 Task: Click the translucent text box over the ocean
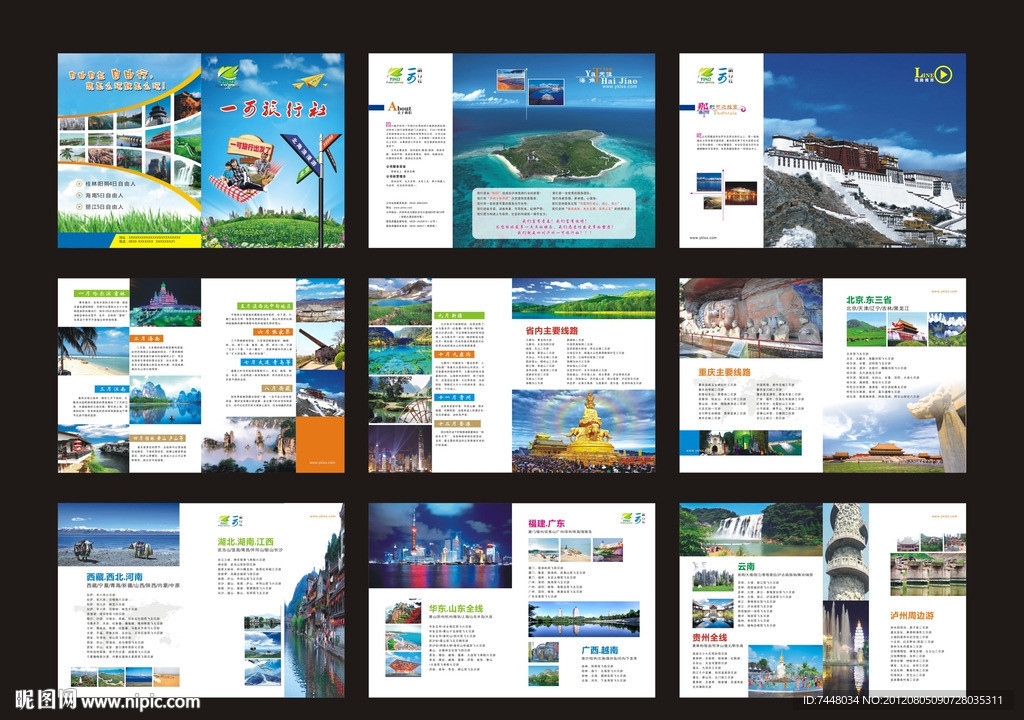554,213
